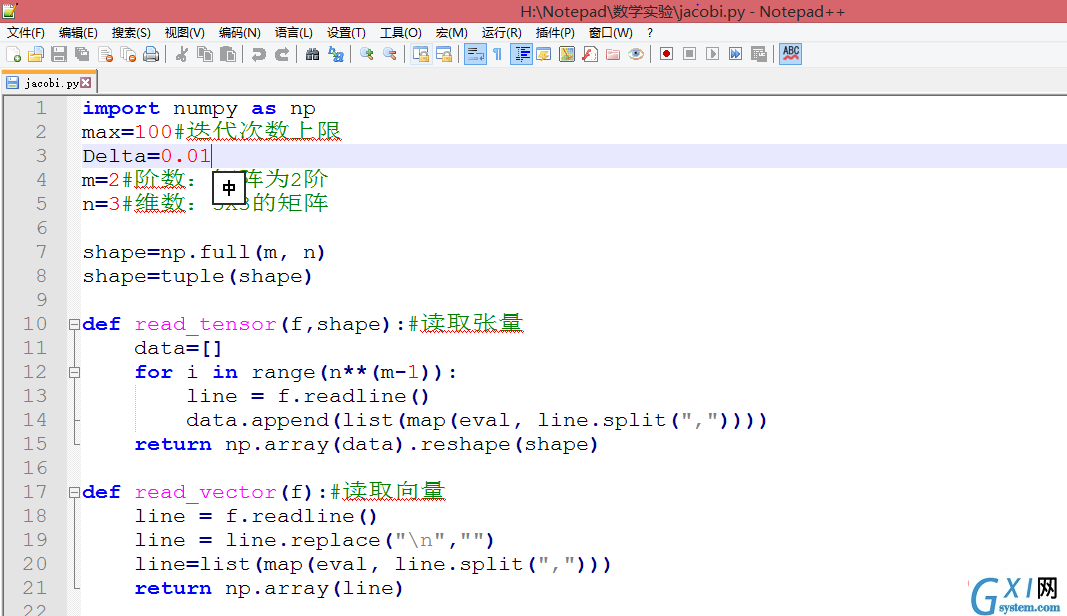The image size is (1067, 616).
Task: Zoom out on the editor text
Action: point(390,54)
